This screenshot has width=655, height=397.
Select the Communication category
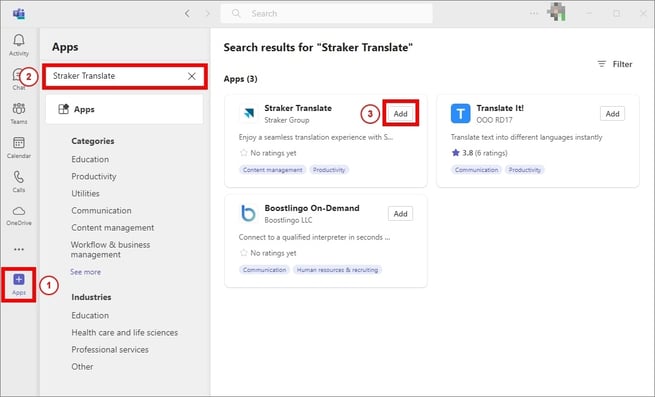(102, 211)
